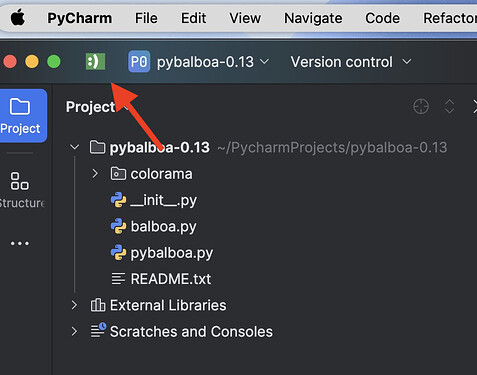Viewport: 477px width, 375px height.
Task: Open the pybalboa-0.13 project dropdown
Action: (213, 62)
